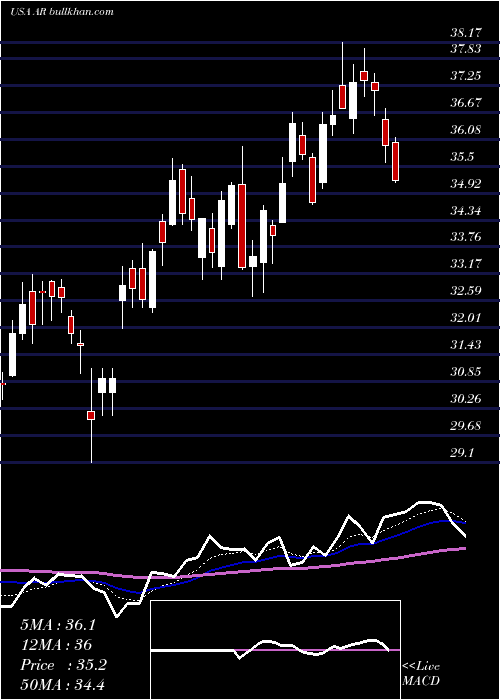Click the 37.25 price axis label
500x700 pixels.
466,75
